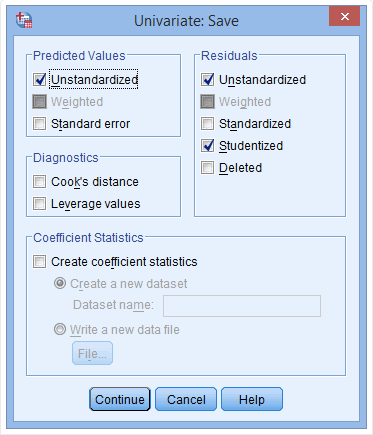Enable Leverage values diagnostic
Viewport: 373px width, 435px height.
(x=40, y=203)
